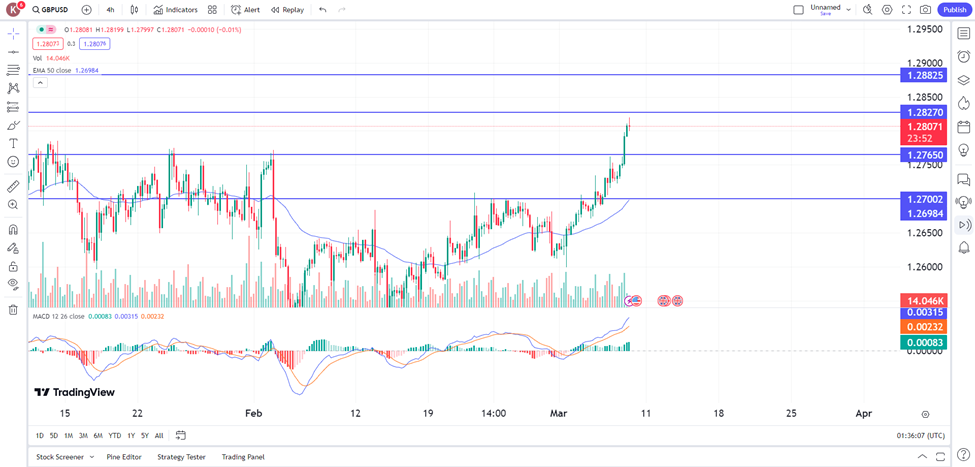Undo the last chart action
The width and height of the screenshot is (975, 467).
coord(322,10)
